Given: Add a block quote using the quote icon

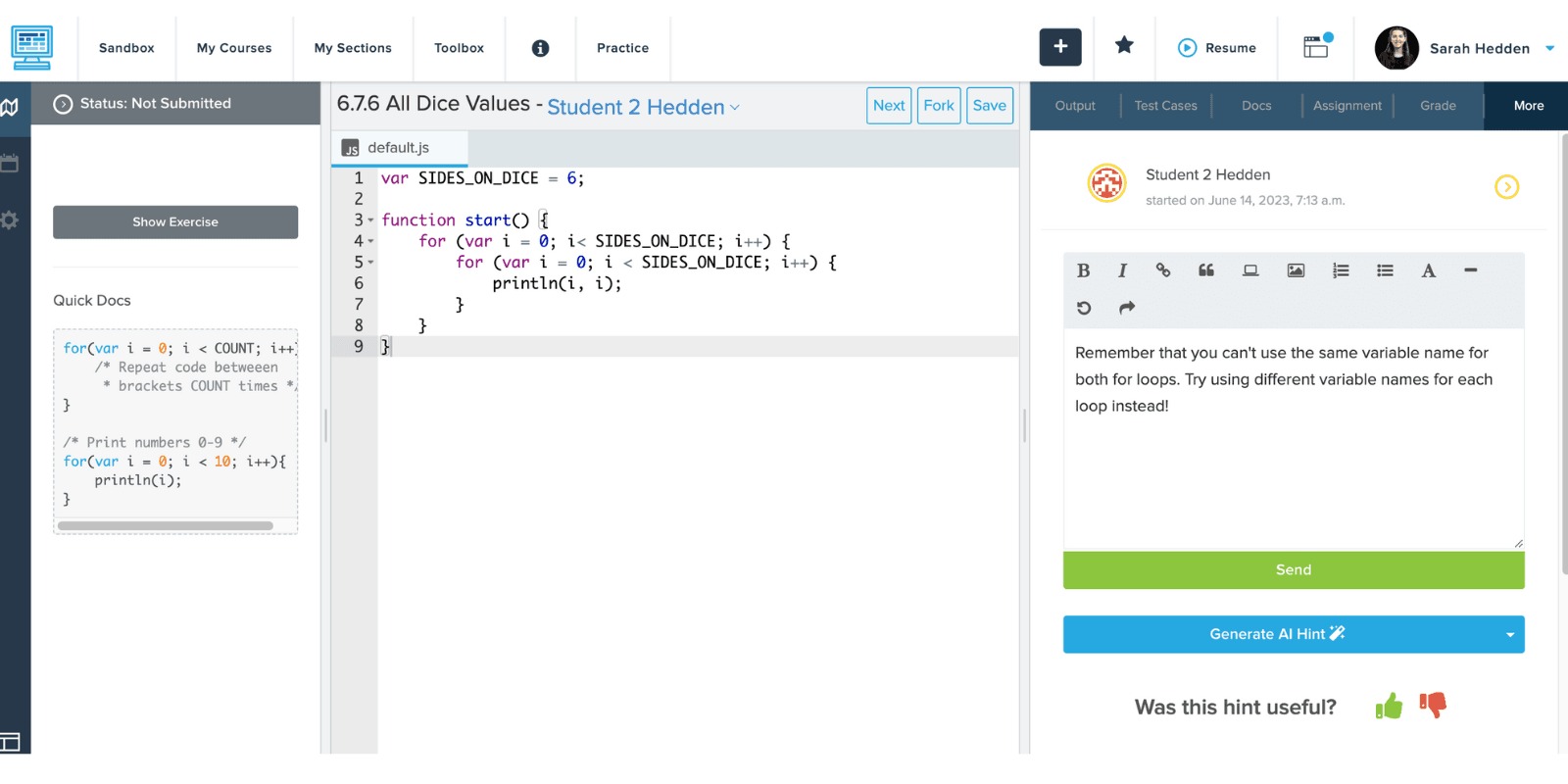Looking at the screenshot, I should click(1206, 270).
